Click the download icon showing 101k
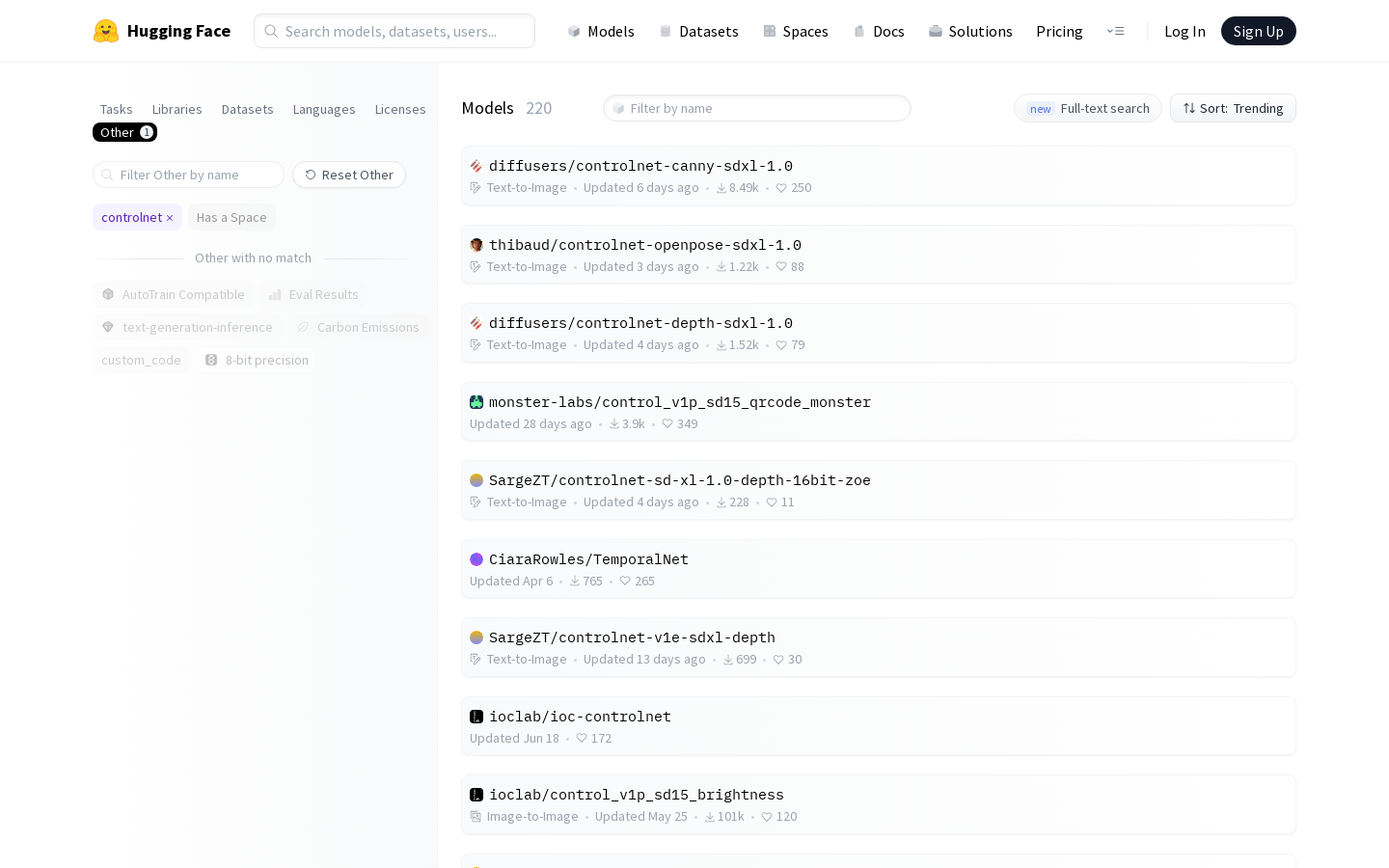Viewport: 1389px width, 868px height. click(710, 817)
